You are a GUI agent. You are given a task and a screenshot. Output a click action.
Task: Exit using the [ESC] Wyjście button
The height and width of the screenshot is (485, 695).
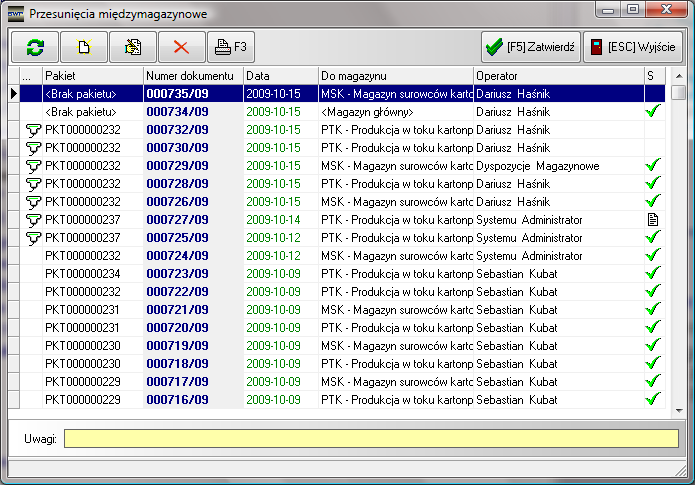[x=633, y=47]
